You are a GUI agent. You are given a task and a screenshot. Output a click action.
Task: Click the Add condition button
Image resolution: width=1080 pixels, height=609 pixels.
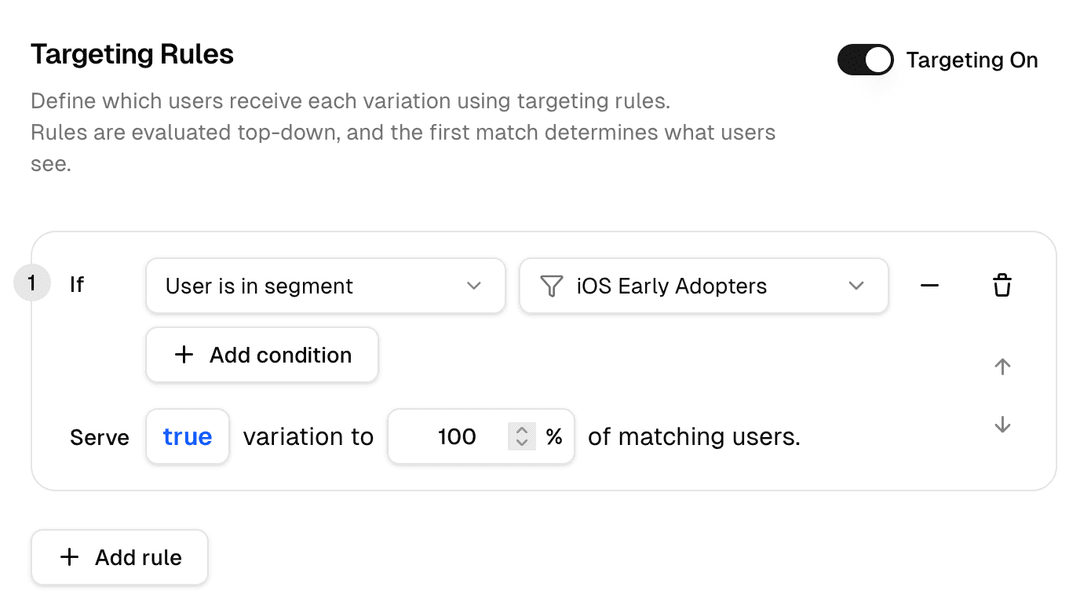(262, 355)
